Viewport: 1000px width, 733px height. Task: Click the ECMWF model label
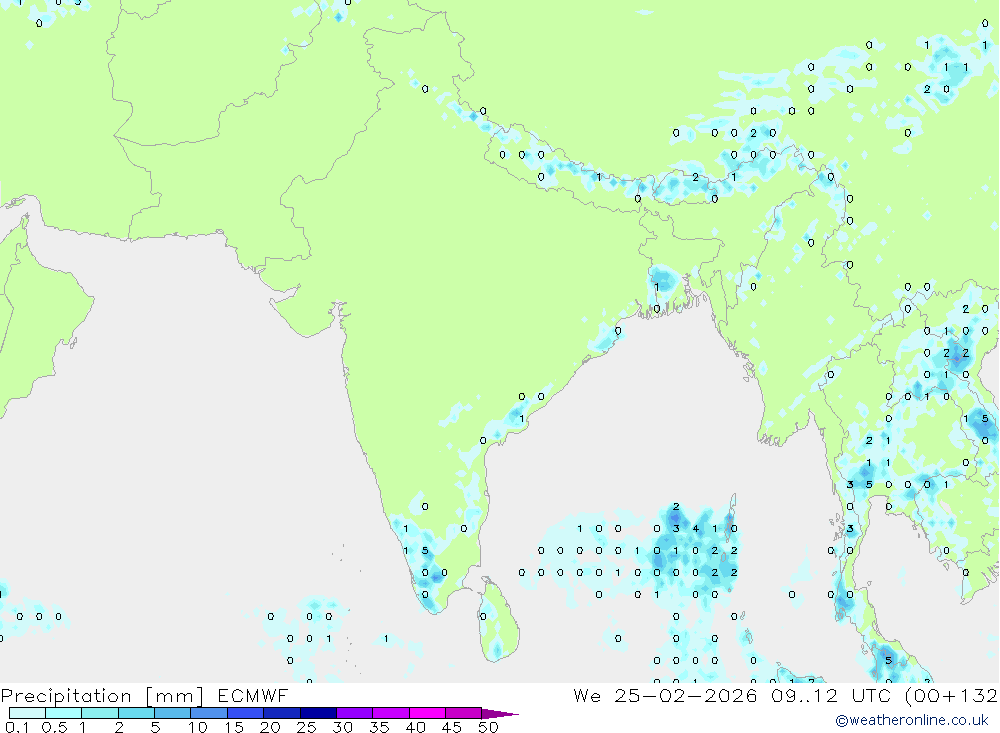[253, 696]
